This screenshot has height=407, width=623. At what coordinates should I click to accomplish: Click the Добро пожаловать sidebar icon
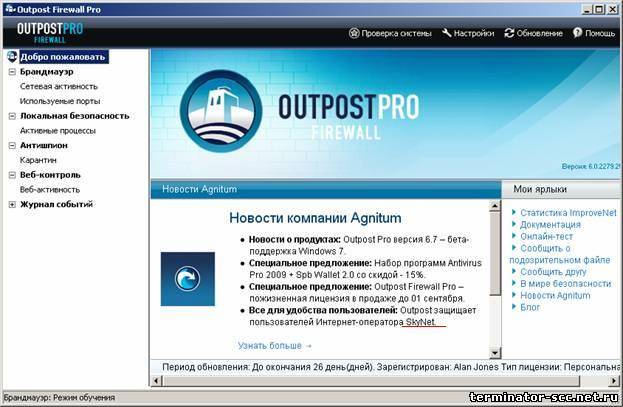click(x=12, y=56)
